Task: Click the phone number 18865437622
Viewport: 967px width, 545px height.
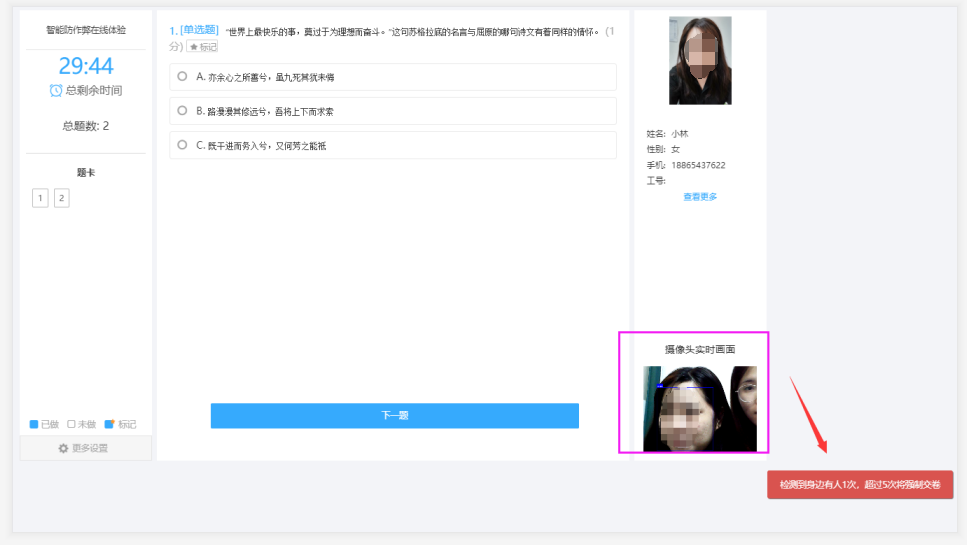Action: point(698,165)
